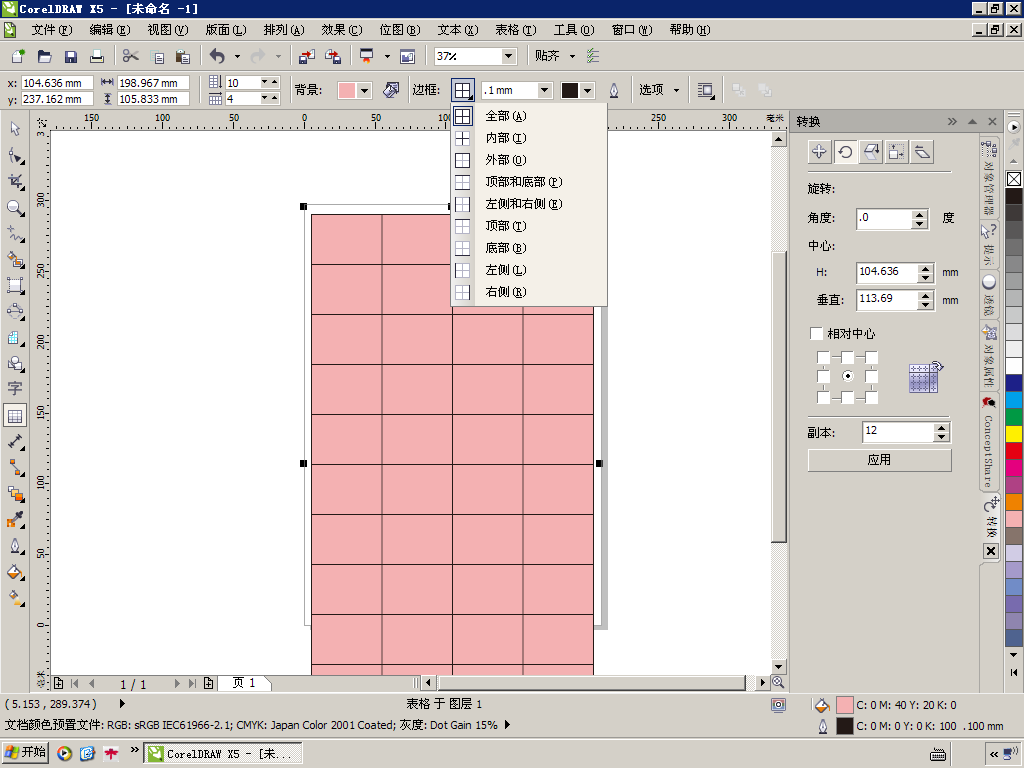Image resolution: width=1024 pixels, height=768 pixels.
Task: Click the vertical scrollbar down arrow
Action: tap(778, 667)
